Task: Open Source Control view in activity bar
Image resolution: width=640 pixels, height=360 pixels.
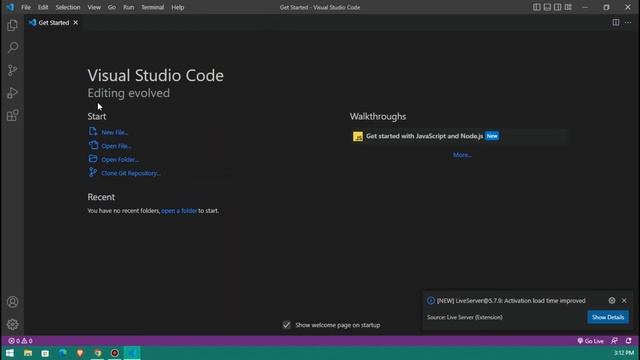Action: click(x=13, y=70)
